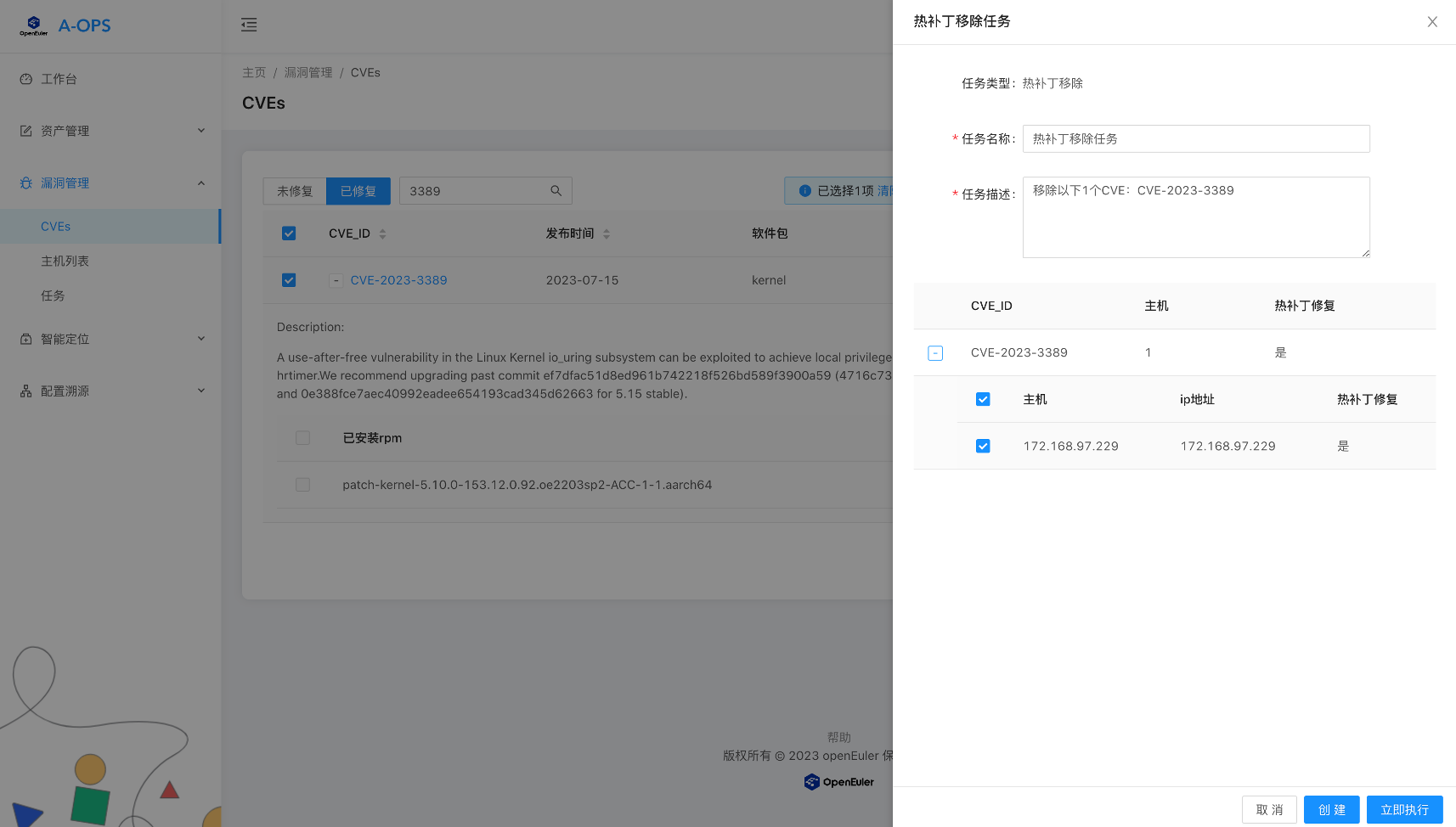Screen dimensions: 1456x827
Task: Uncheck the select-all checkbox in CVE table
Action: click(289, 233)
